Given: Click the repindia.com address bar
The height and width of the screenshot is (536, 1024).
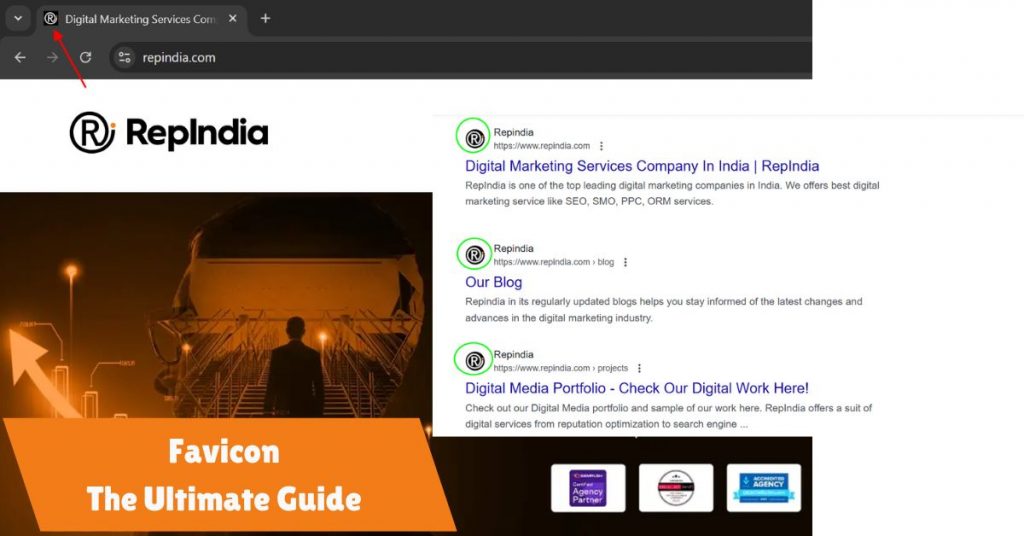Looking at the screenshot, I should [x=400, y=57].
